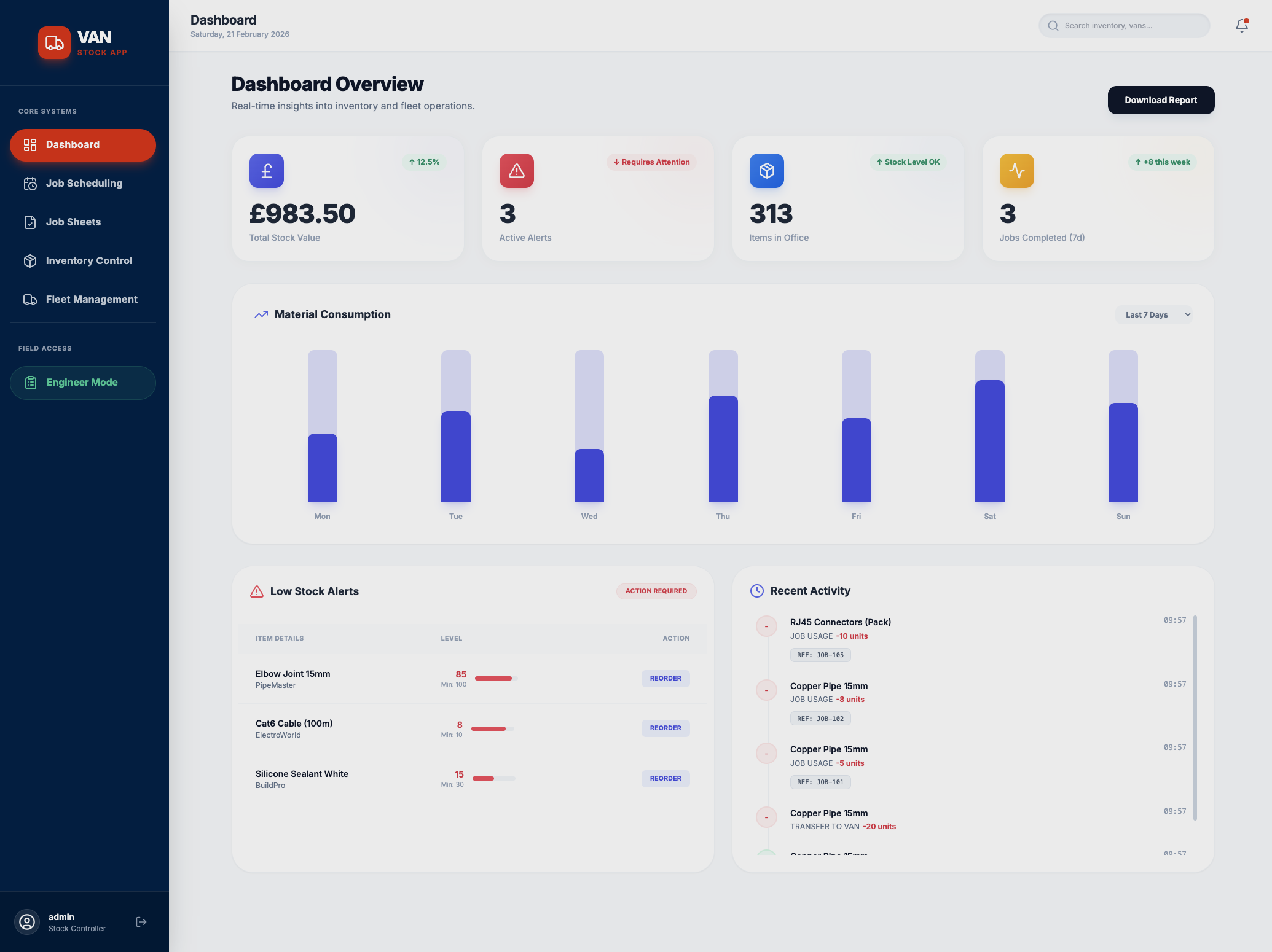Expand the JOB-105 reference tag
Viewport: 1272px width, 952px height.
pyautogui.click(x=820, y=655)
